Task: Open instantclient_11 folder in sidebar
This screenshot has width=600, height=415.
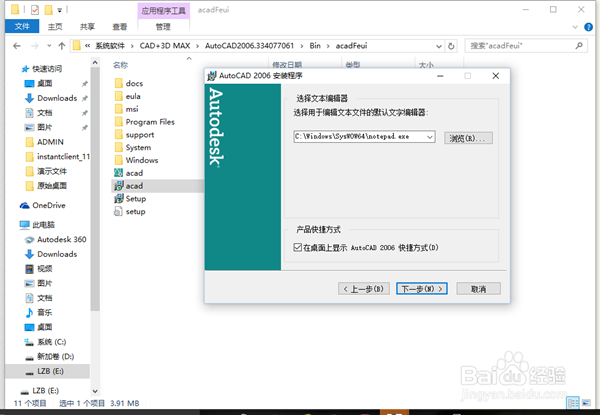Action: pos(57,156)
